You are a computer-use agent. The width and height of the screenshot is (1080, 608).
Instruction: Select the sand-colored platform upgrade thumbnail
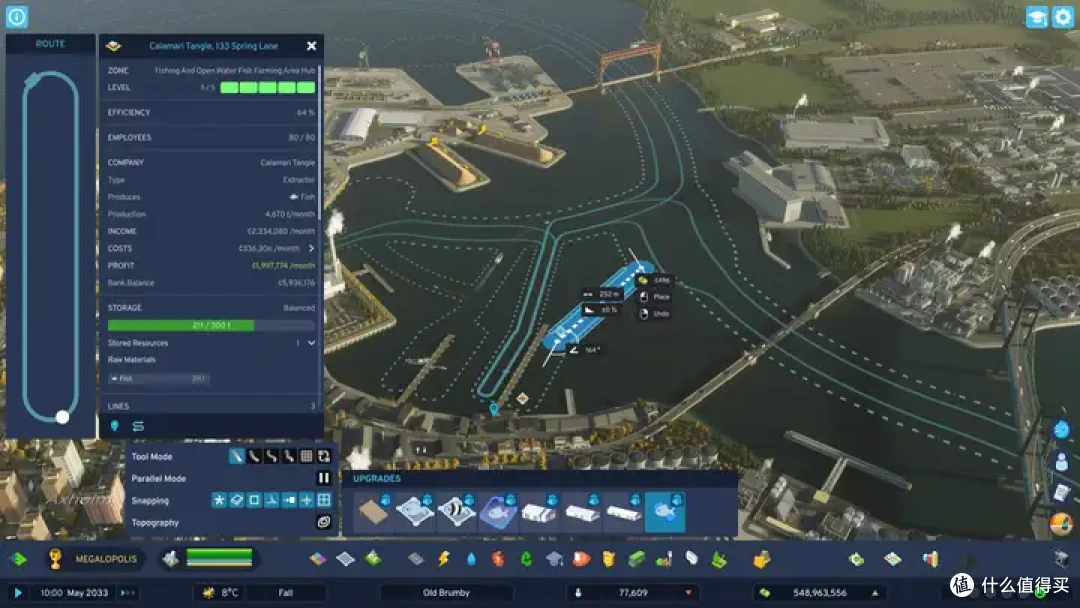tap(373, 511)
